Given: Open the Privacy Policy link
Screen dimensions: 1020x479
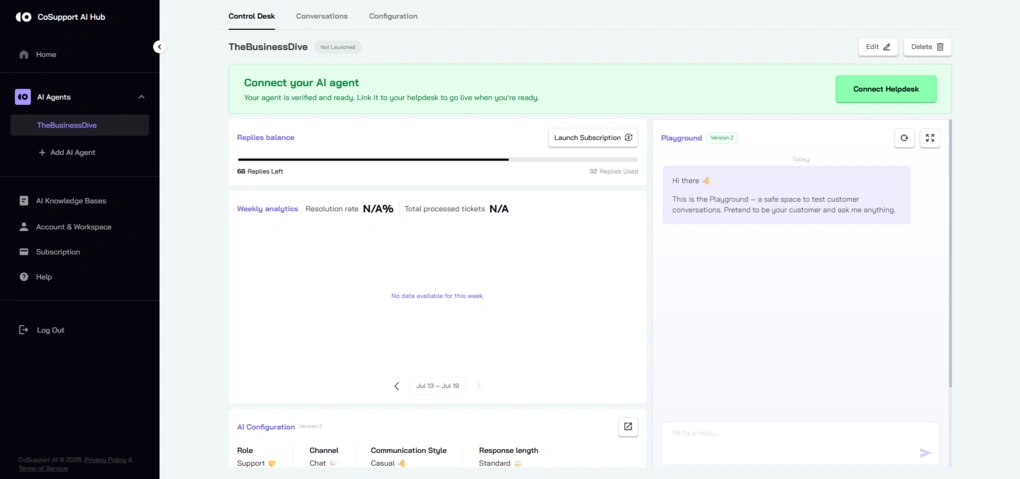Looking at the screenshot, I should point(105,459).
